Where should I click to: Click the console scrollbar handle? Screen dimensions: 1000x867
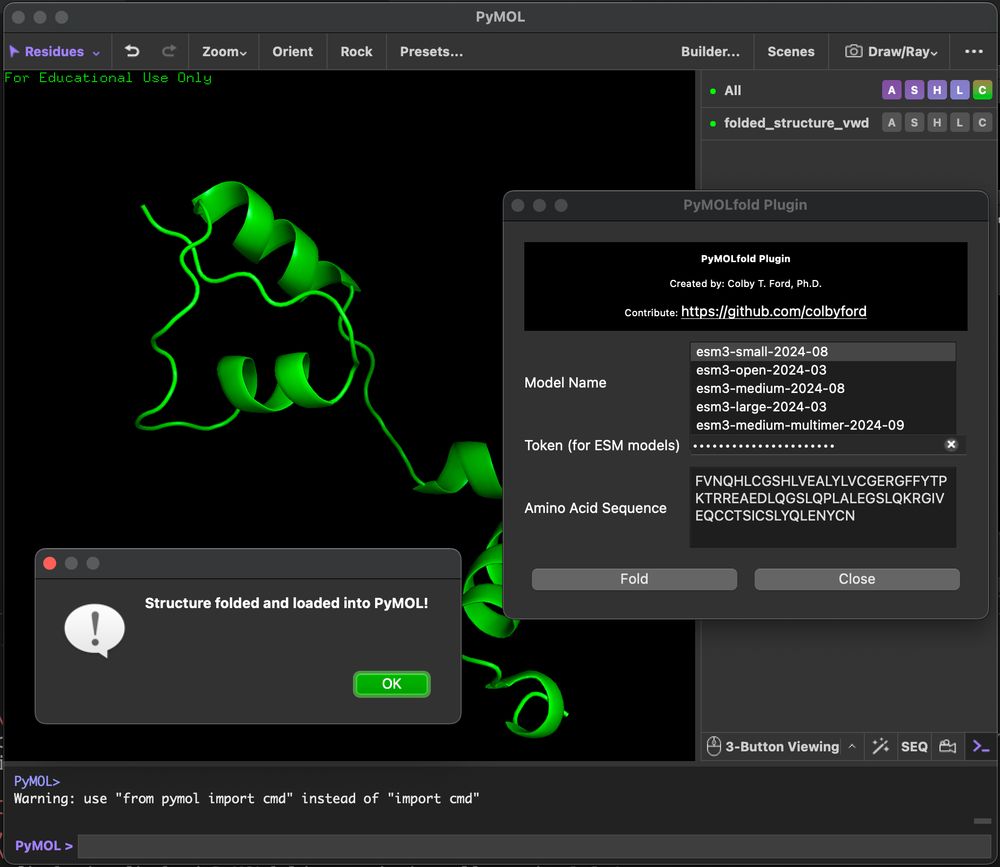click(x=982, y=821)
